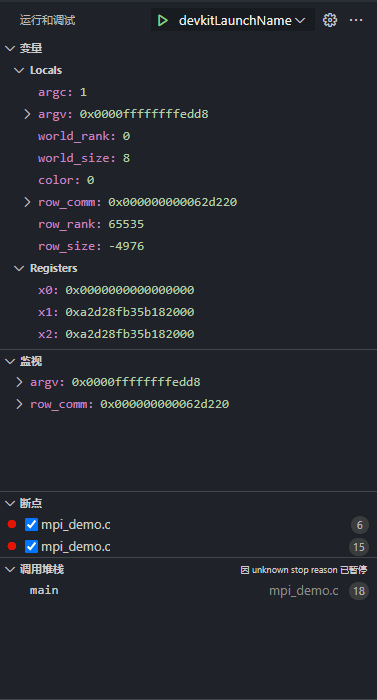Open launch.json via gear icon

pos(330,20)
